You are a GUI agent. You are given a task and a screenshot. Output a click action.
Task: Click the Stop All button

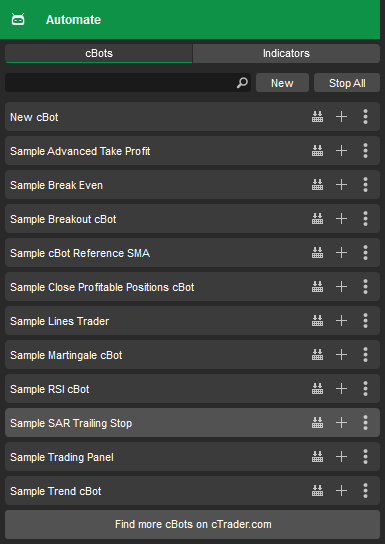(347, 83)
